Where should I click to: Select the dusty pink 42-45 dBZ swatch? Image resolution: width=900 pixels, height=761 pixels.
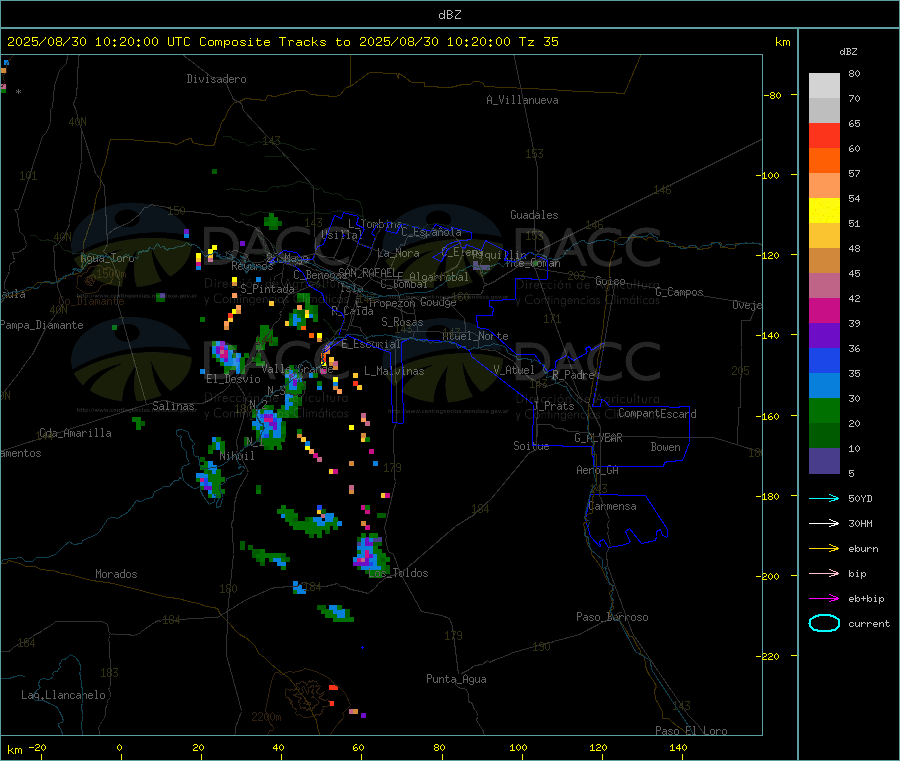(824, 286)
